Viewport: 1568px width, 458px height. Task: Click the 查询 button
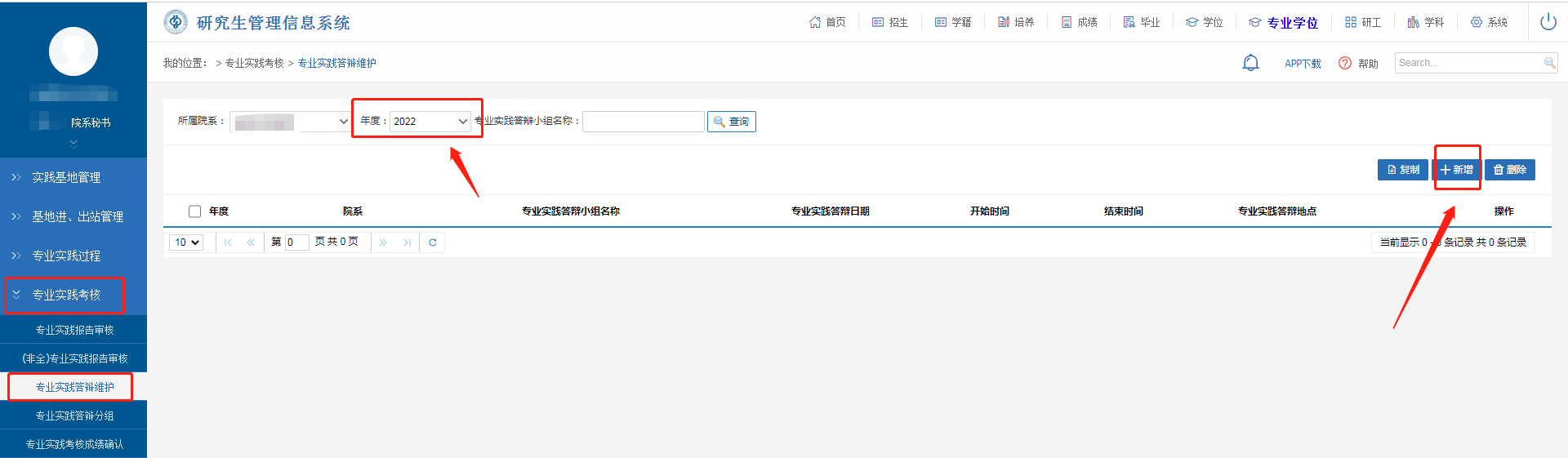click(731, 122)
